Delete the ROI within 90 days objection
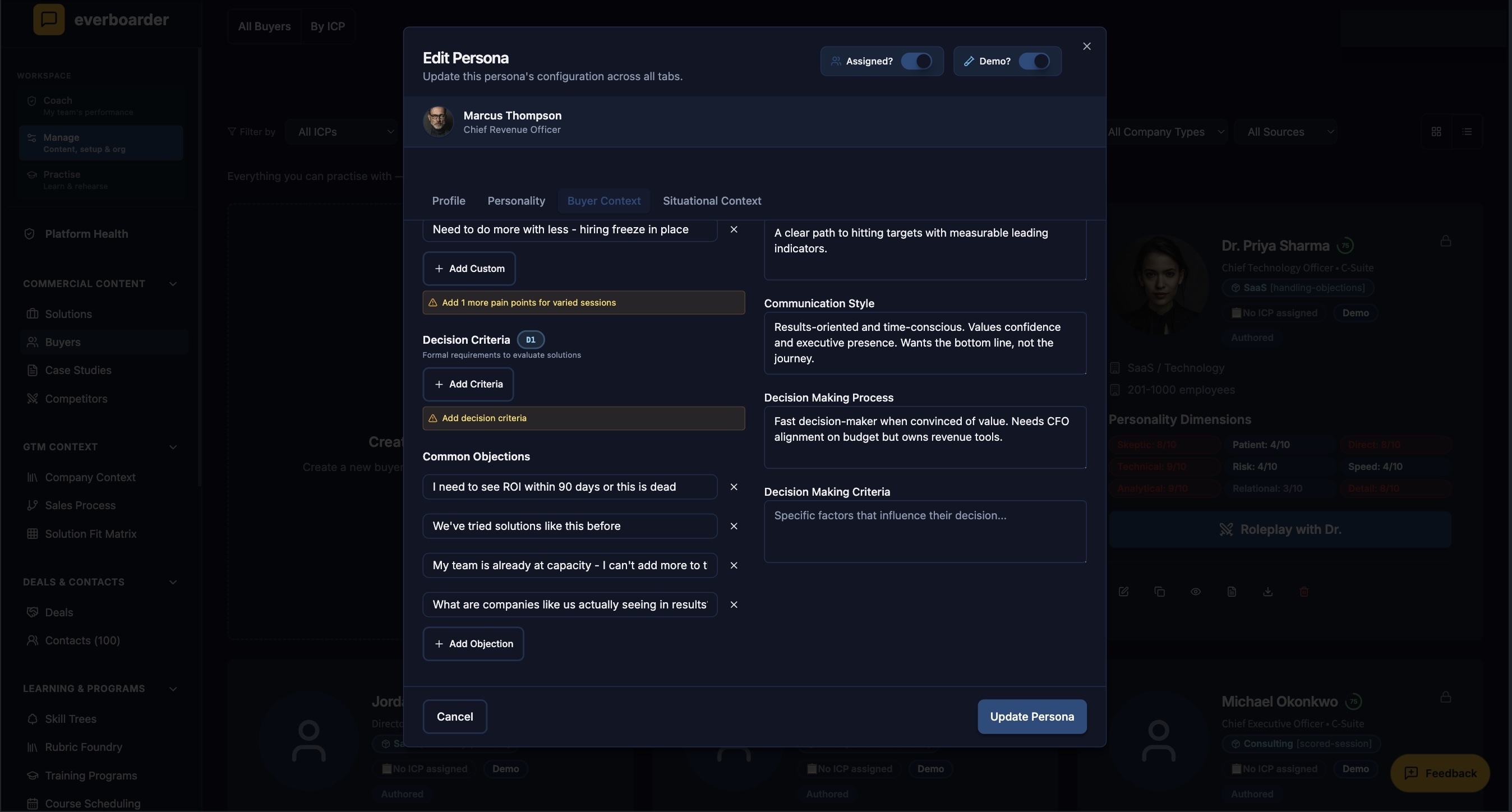 tap(734, 487)
